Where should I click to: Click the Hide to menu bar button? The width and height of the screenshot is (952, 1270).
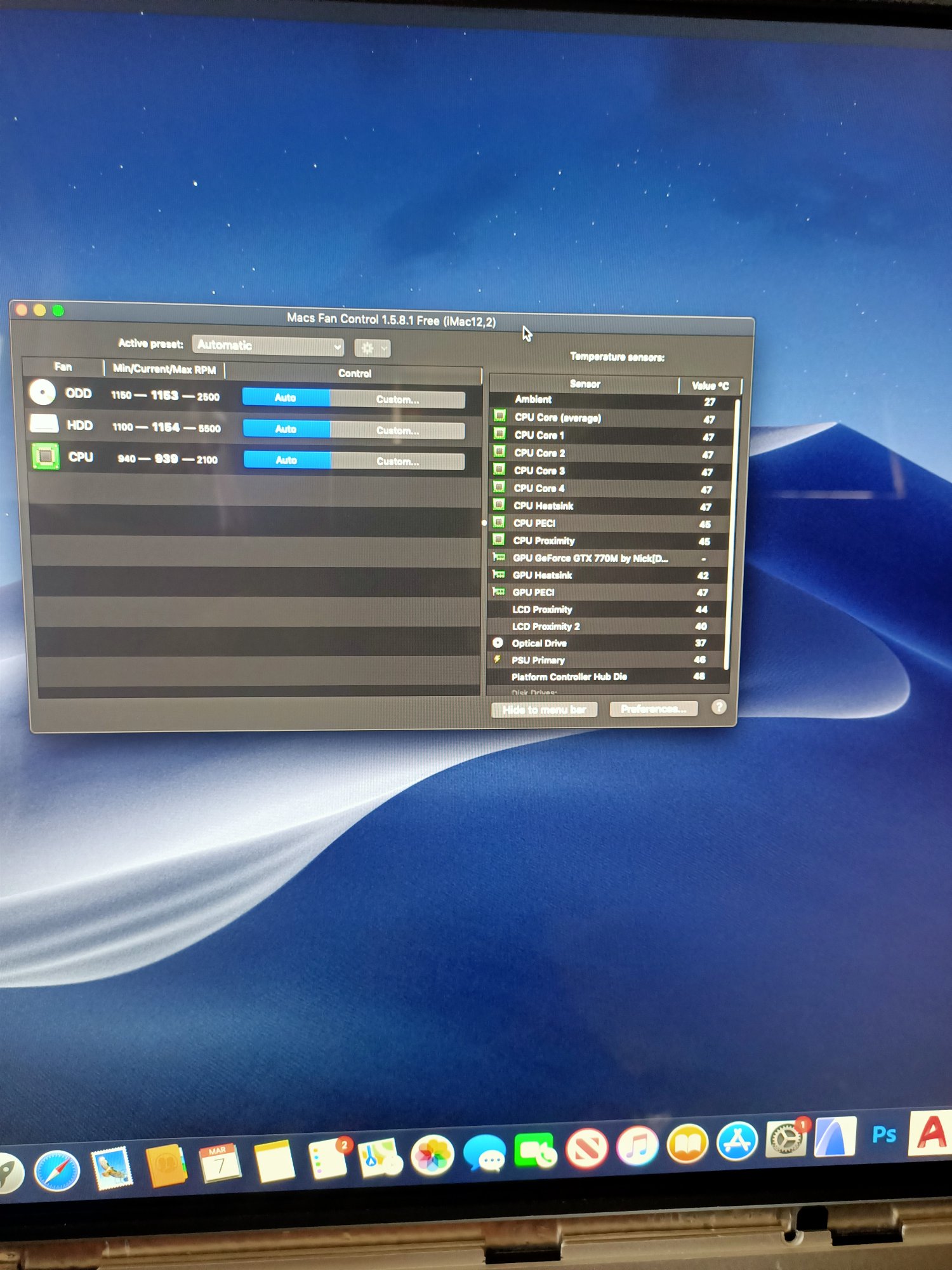(545, 709)
